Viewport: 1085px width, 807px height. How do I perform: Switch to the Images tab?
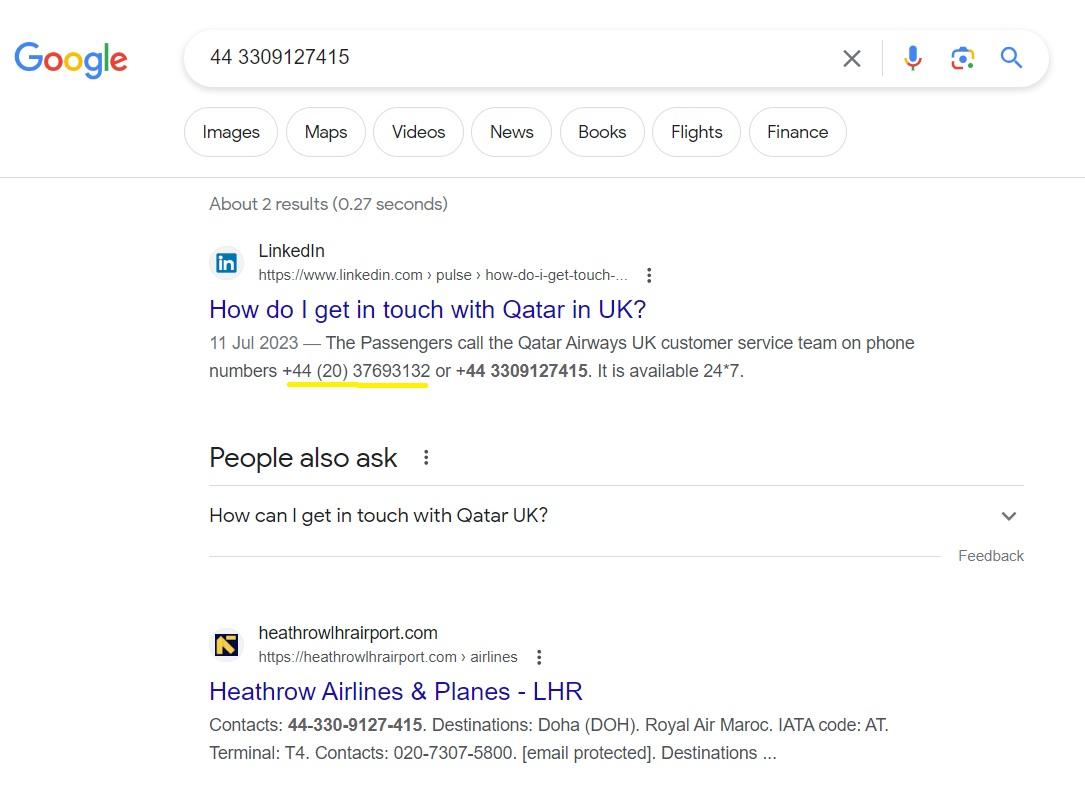pos(231,132)
